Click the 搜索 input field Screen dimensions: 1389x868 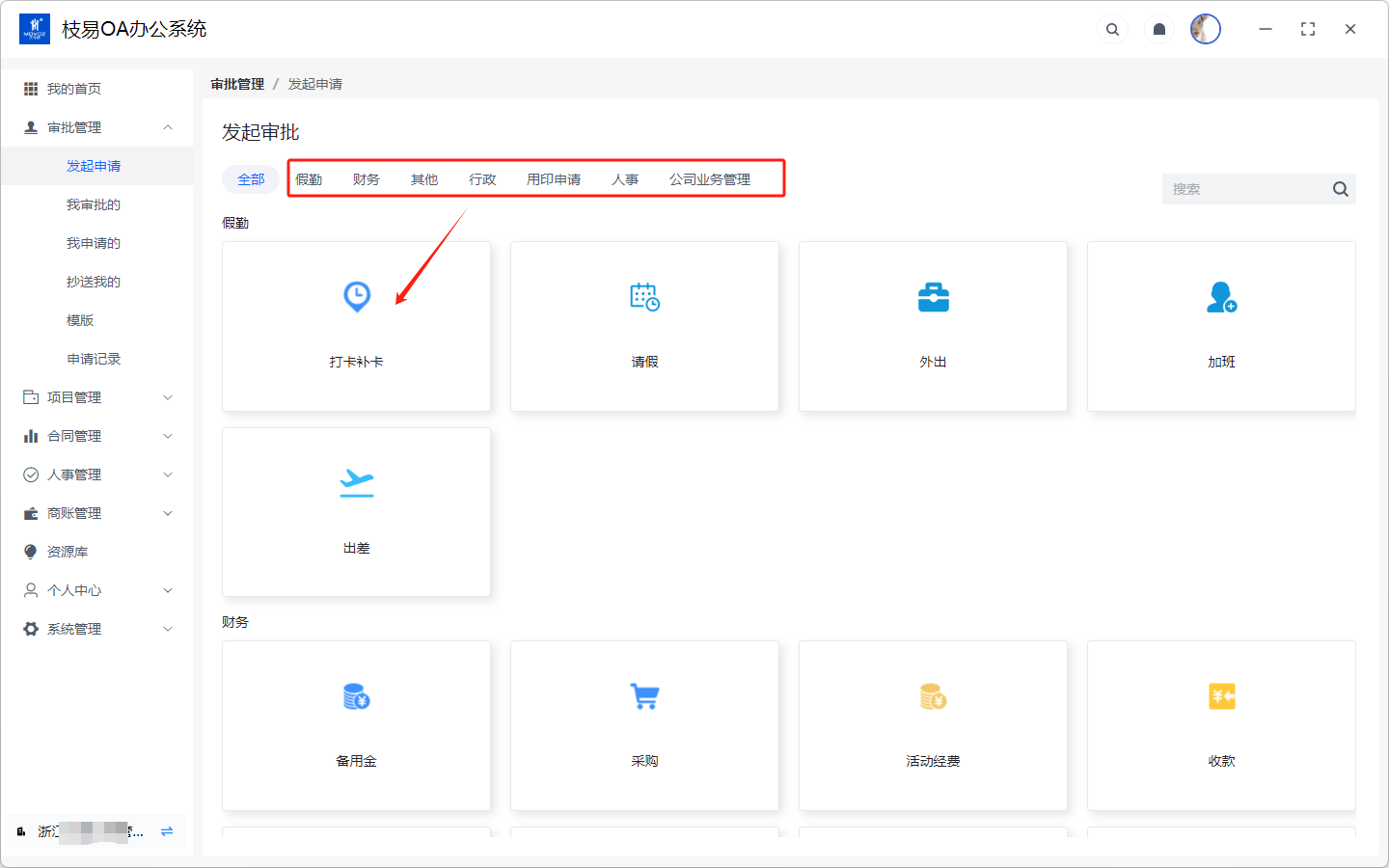click(x=1244, y=189)
